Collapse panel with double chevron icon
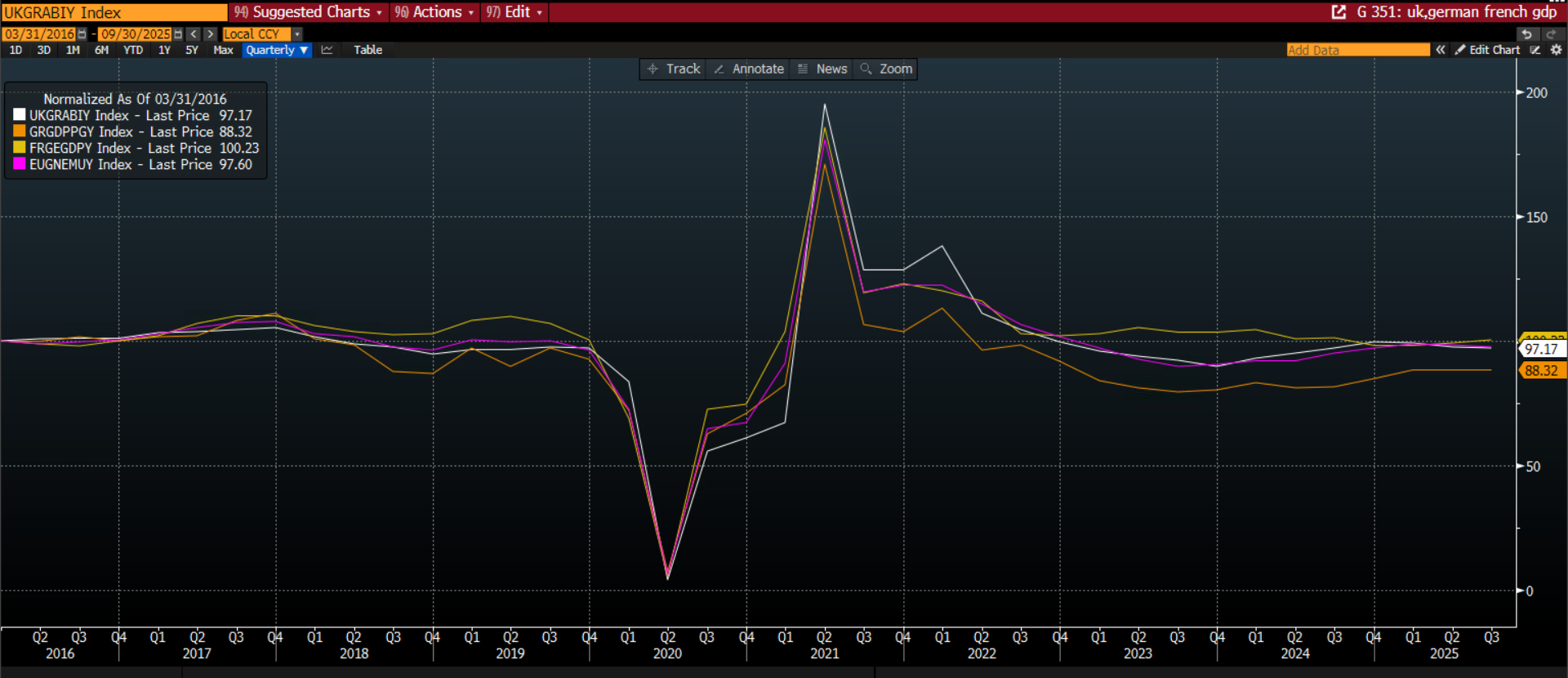This screenshot has width=1568, height=678. pos(1441,50)
